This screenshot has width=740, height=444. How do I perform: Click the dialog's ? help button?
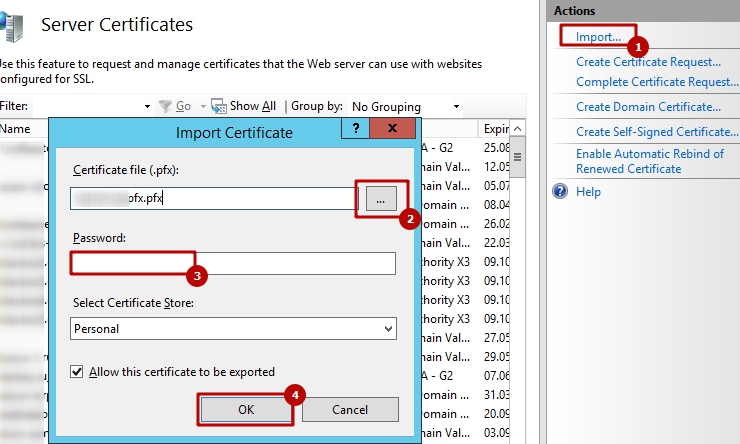tap(353, 130)
